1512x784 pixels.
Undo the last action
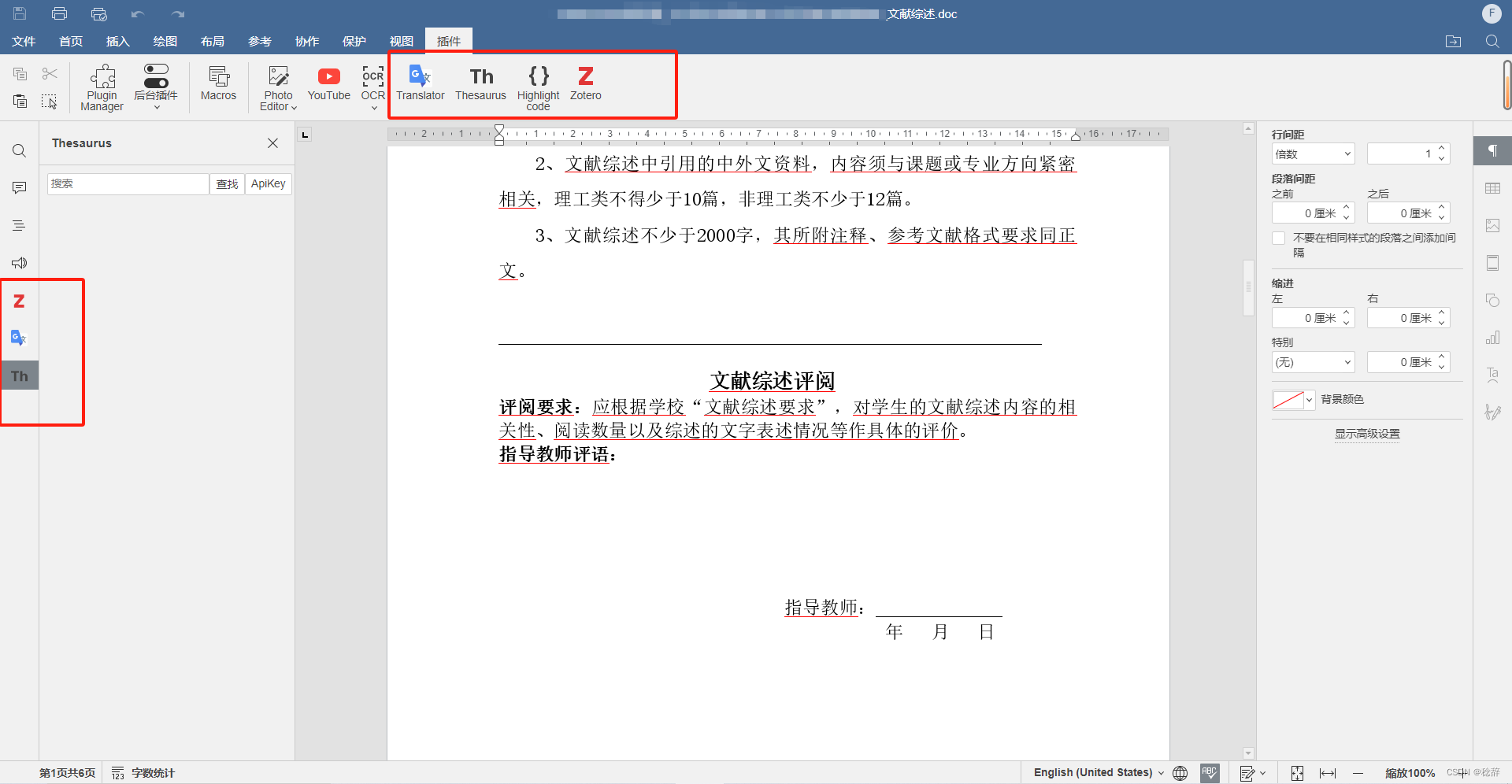(x=138, y=14)
